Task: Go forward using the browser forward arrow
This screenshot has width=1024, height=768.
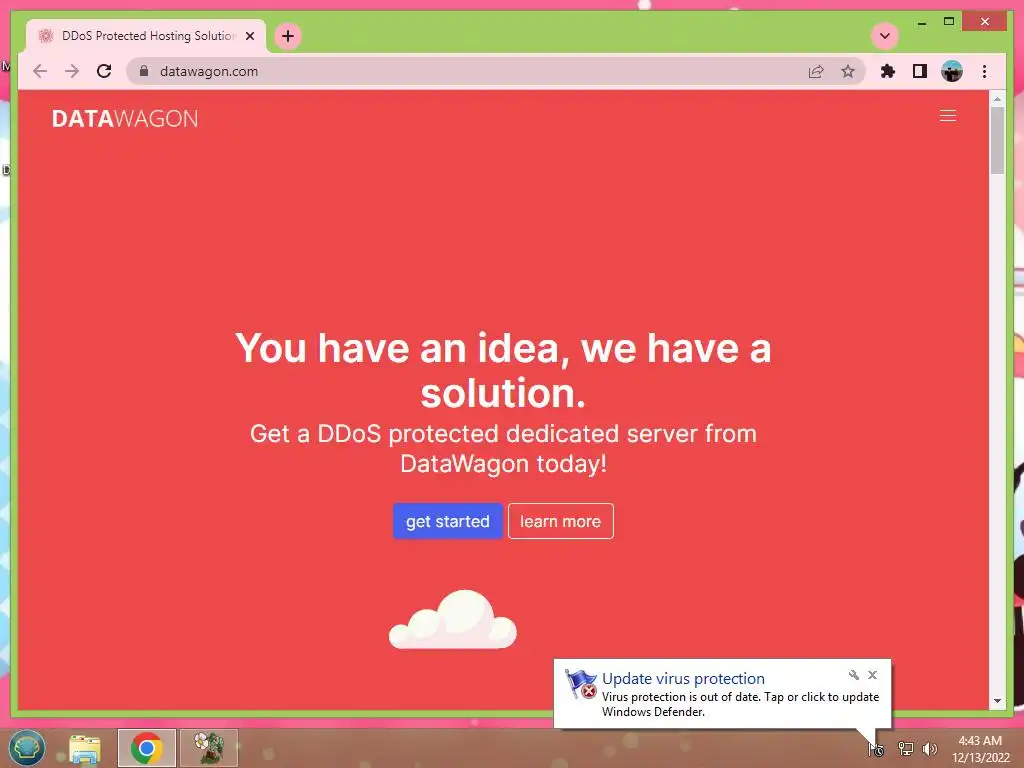Action: (x=72, y=71)
